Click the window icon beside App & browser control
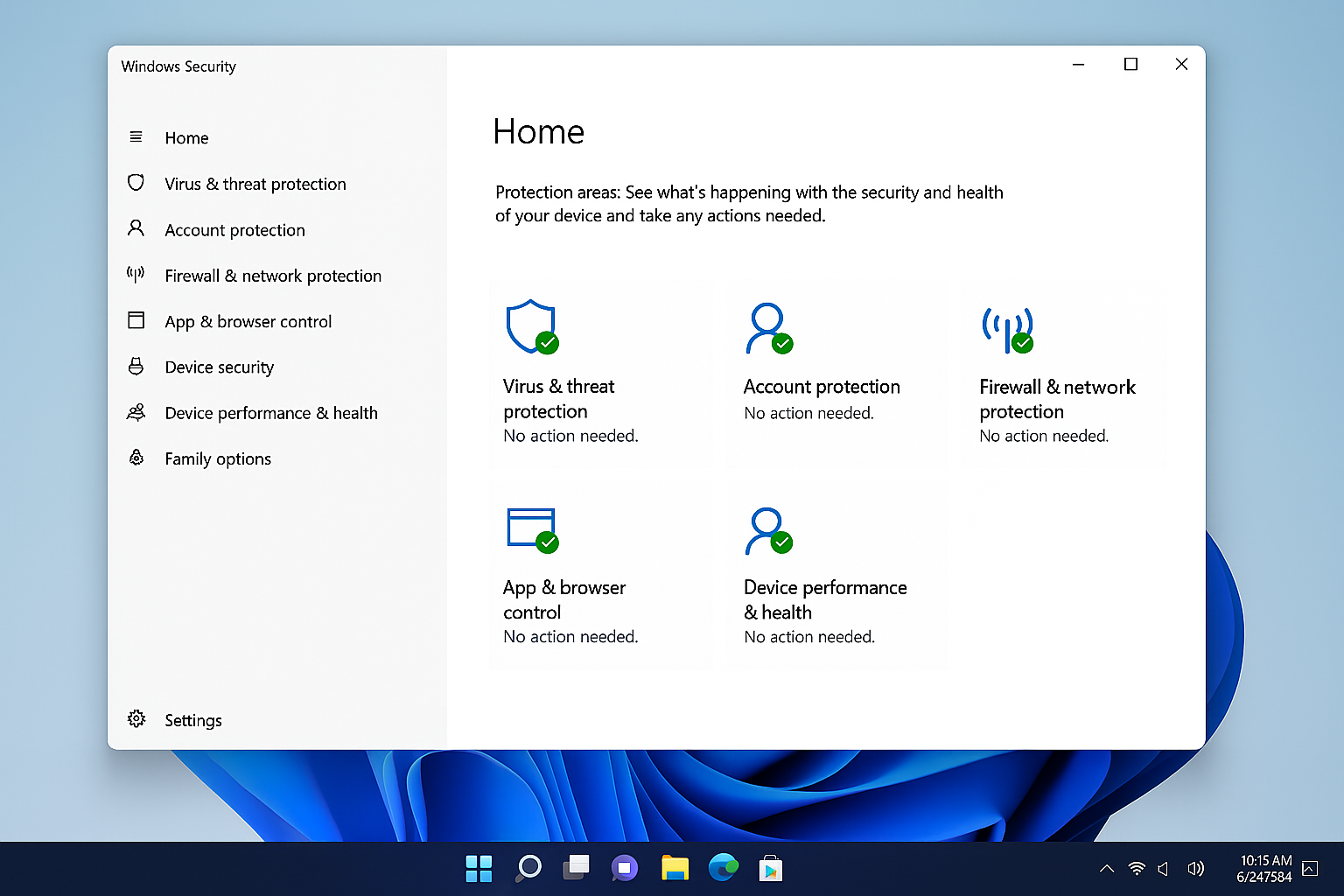 [136, 320]
